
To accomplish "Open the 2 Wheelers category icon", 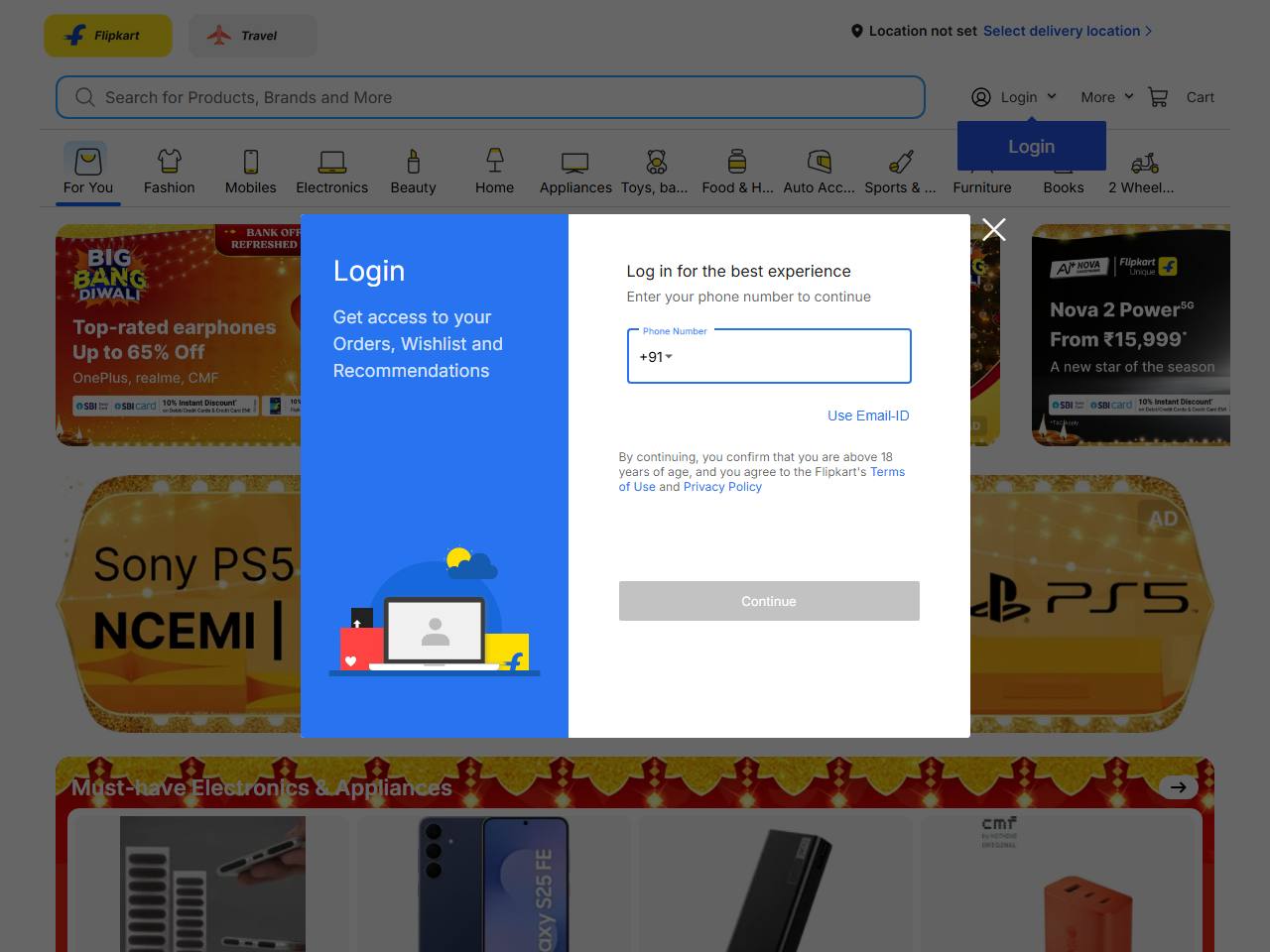I will pos(1144,163).
